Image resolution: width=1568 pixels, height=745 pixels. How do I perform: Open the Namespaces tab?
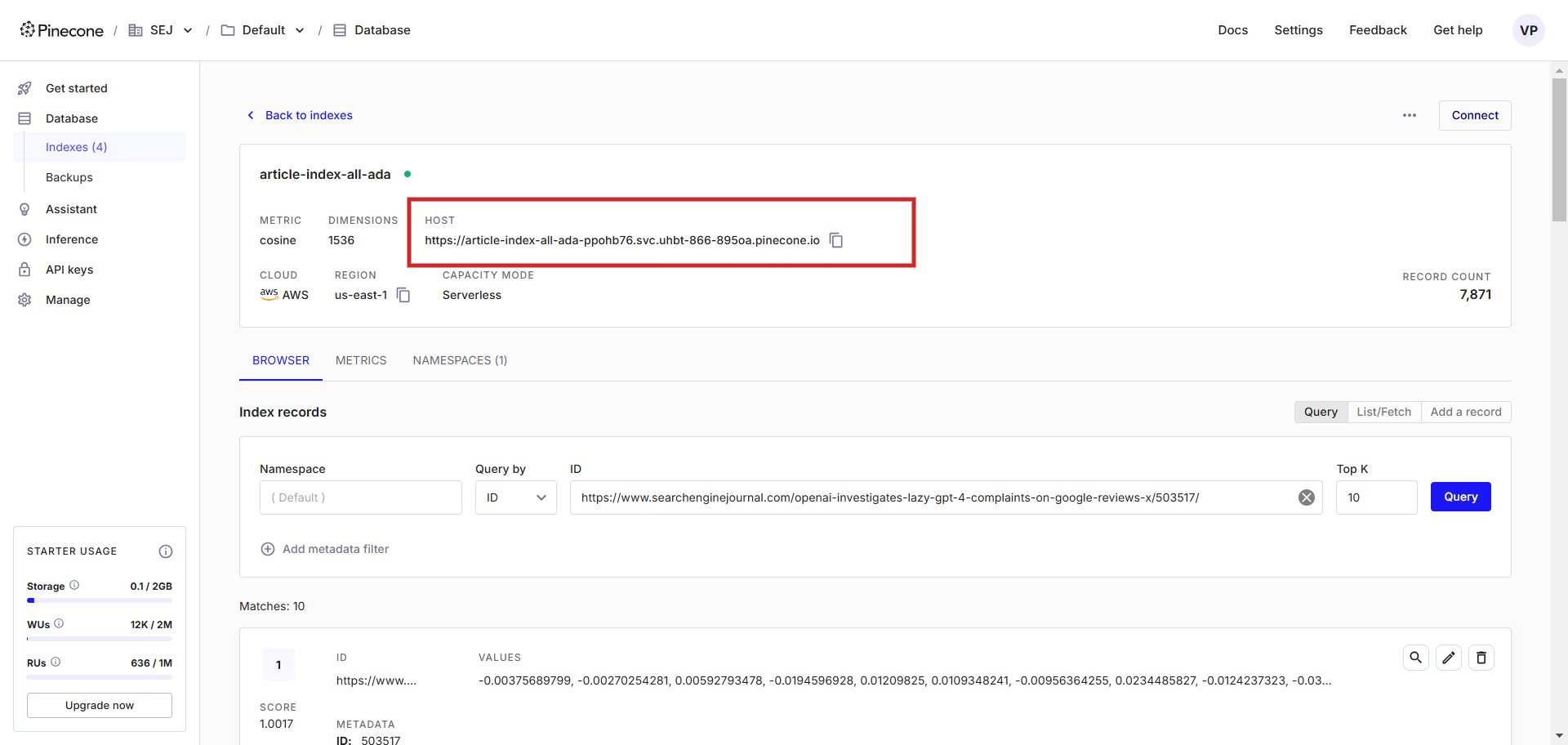click(x=460, y=360)
